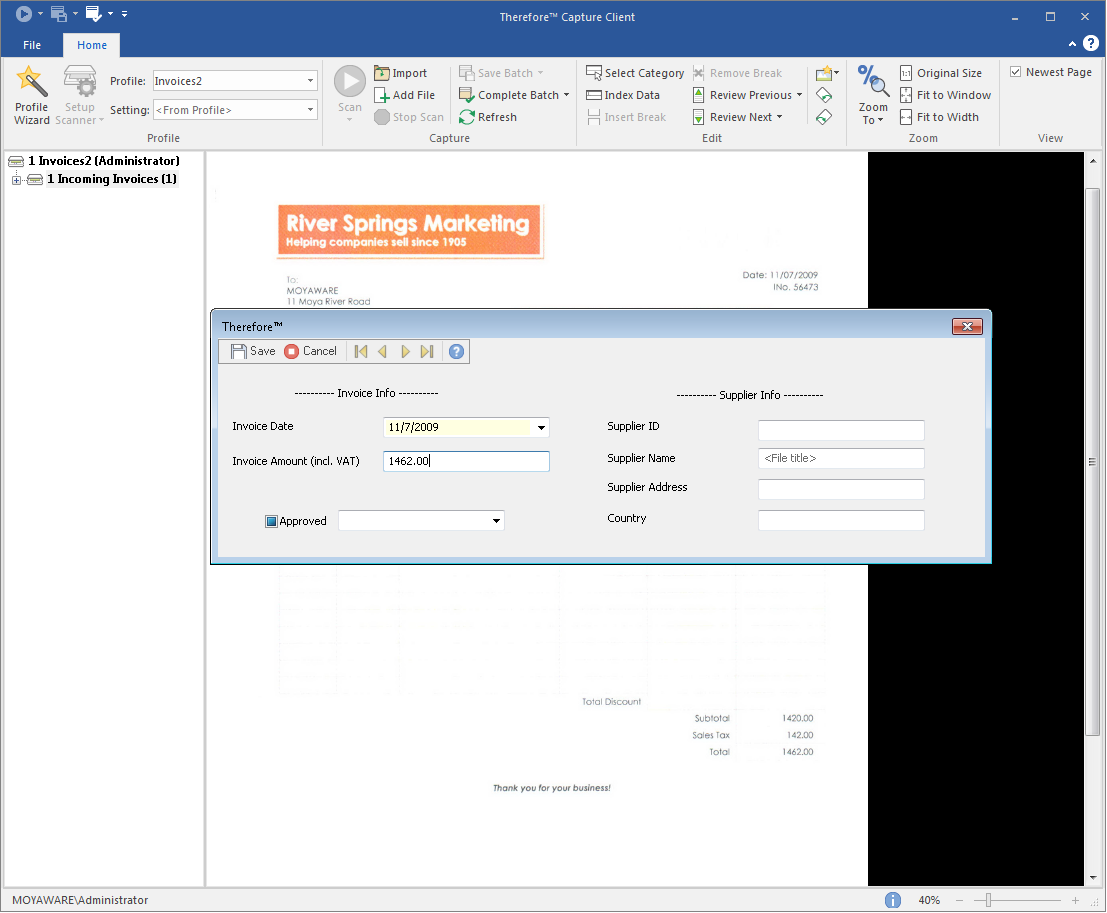Toggle the Newest Page checkbox
This screenshot has height=913, width=1107.
pyautogui.click(x=1016, y=72)
